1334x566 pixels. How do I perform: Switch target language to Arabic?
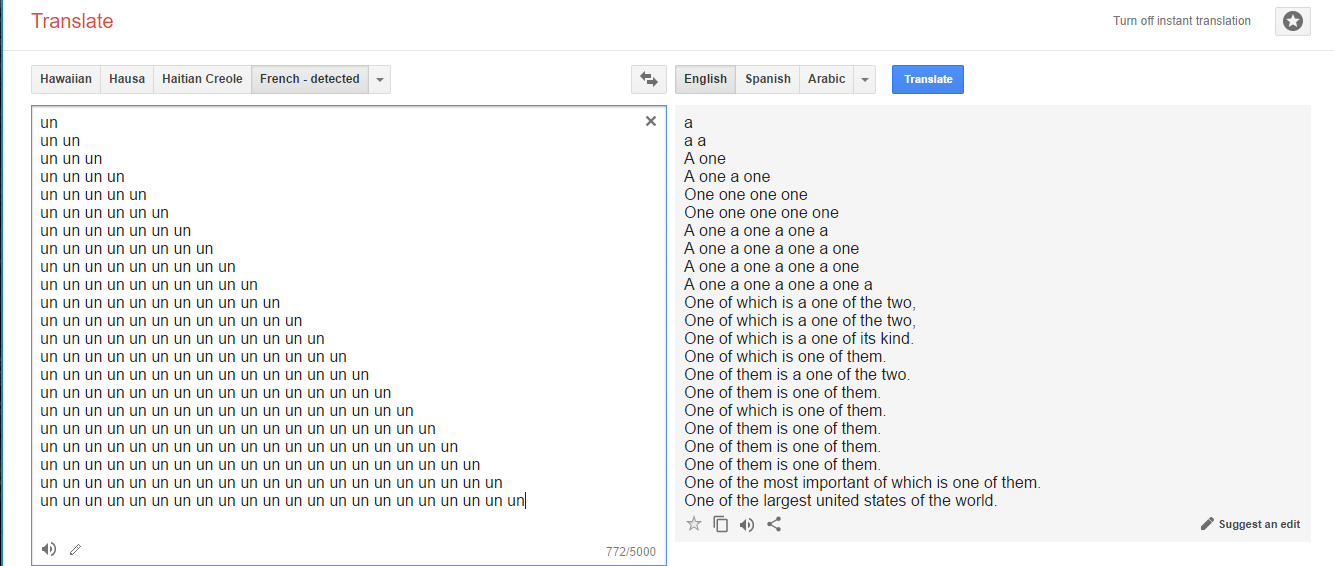tap(827, 79)
